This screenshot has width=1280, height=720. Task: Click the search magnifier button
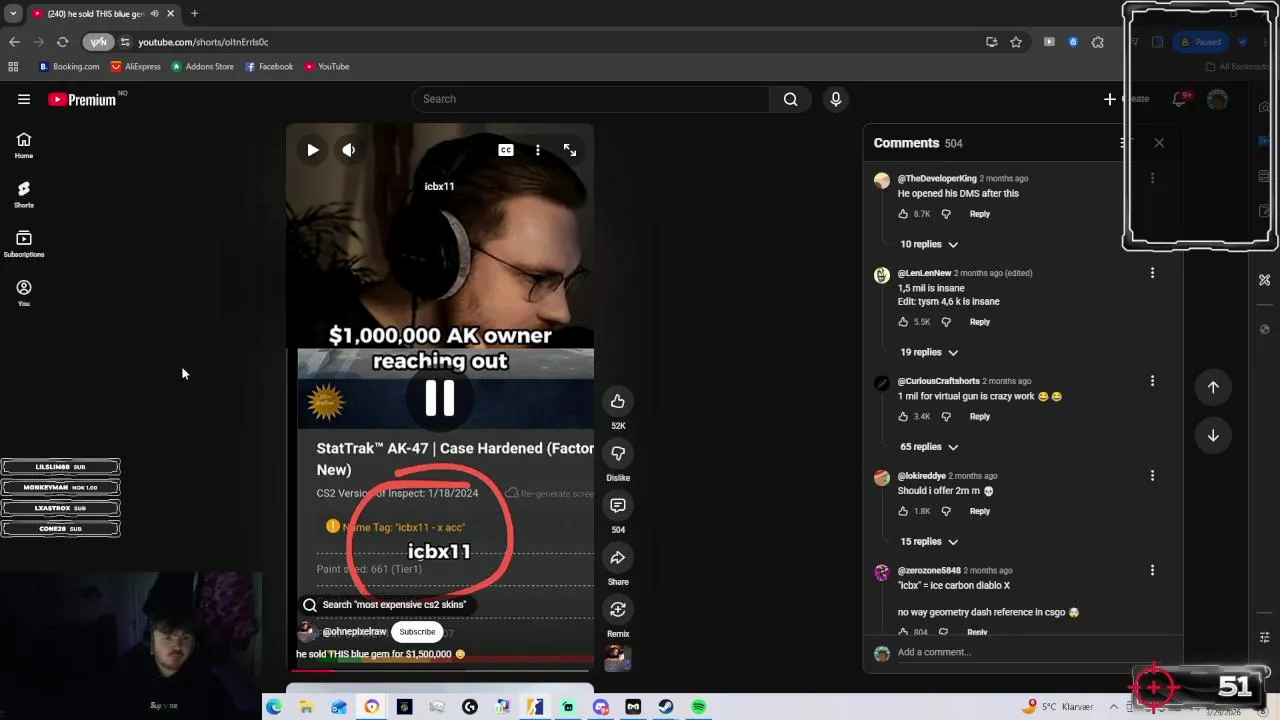(790, 99)
